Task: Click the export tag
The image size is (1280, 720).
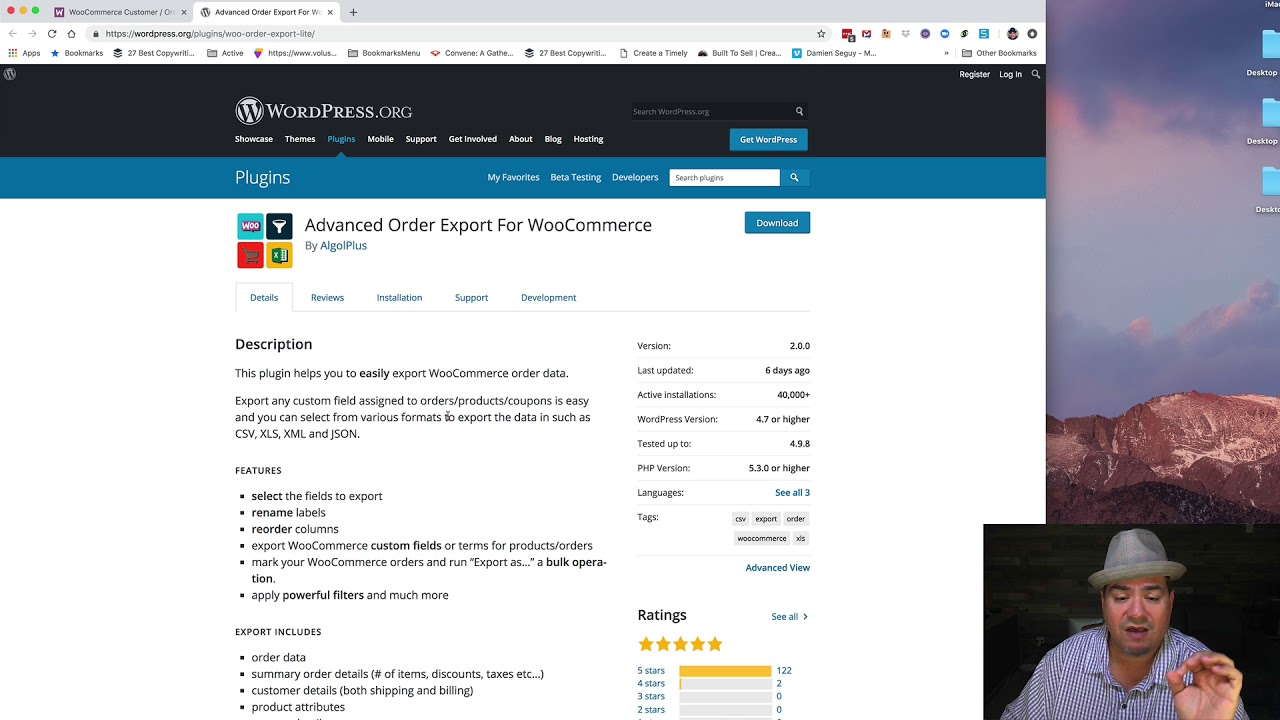Action: click(766, 518)
